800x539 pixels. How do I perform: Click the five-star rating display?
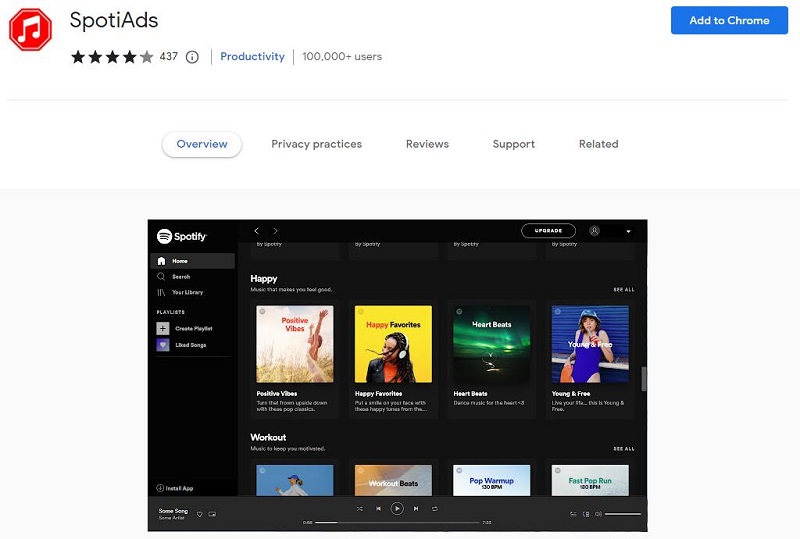pyautogui.click(x=112, y=57)
